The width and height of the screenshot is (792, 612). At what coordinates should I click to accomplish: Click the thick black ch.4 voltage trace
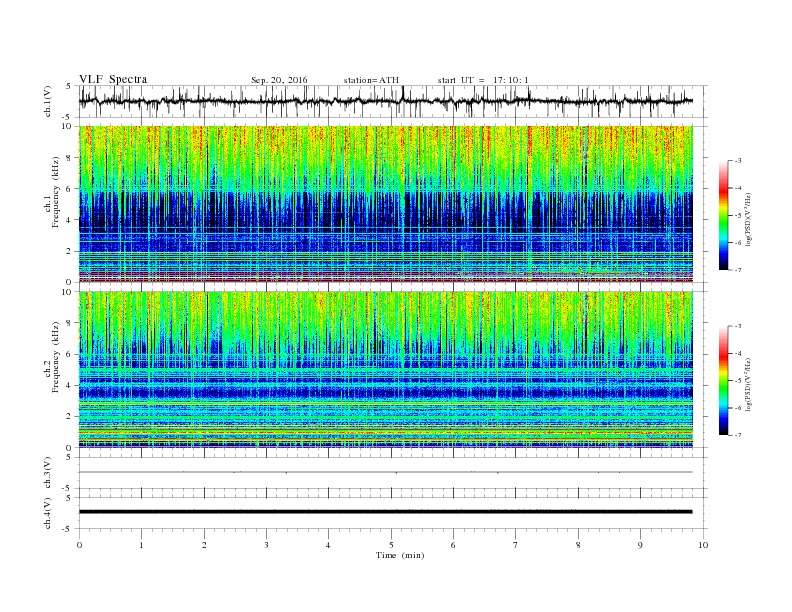tap(386, 512)
